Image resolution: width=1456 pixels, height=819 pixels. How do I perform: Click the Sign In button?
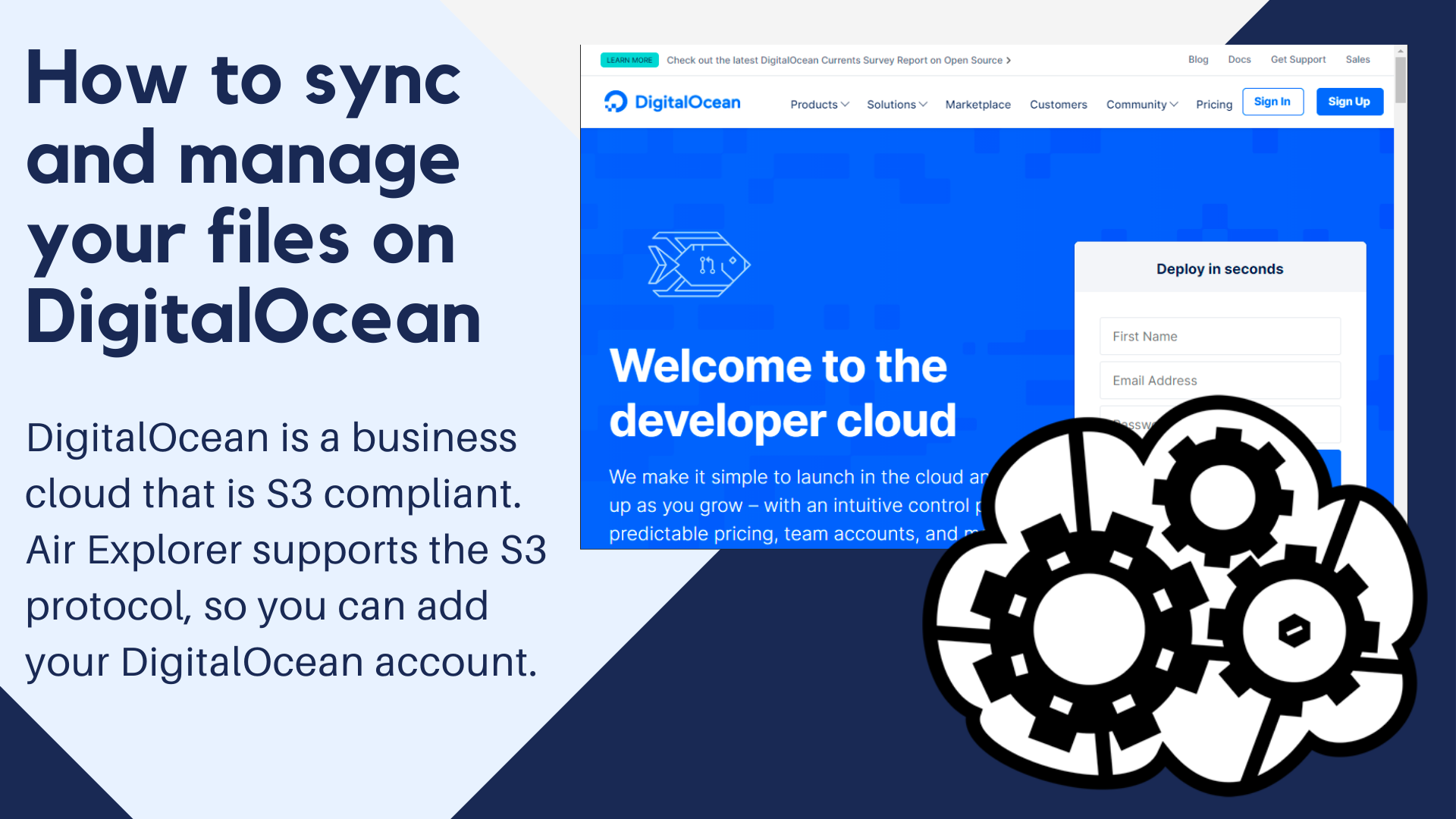click(x=1272, y=102)
